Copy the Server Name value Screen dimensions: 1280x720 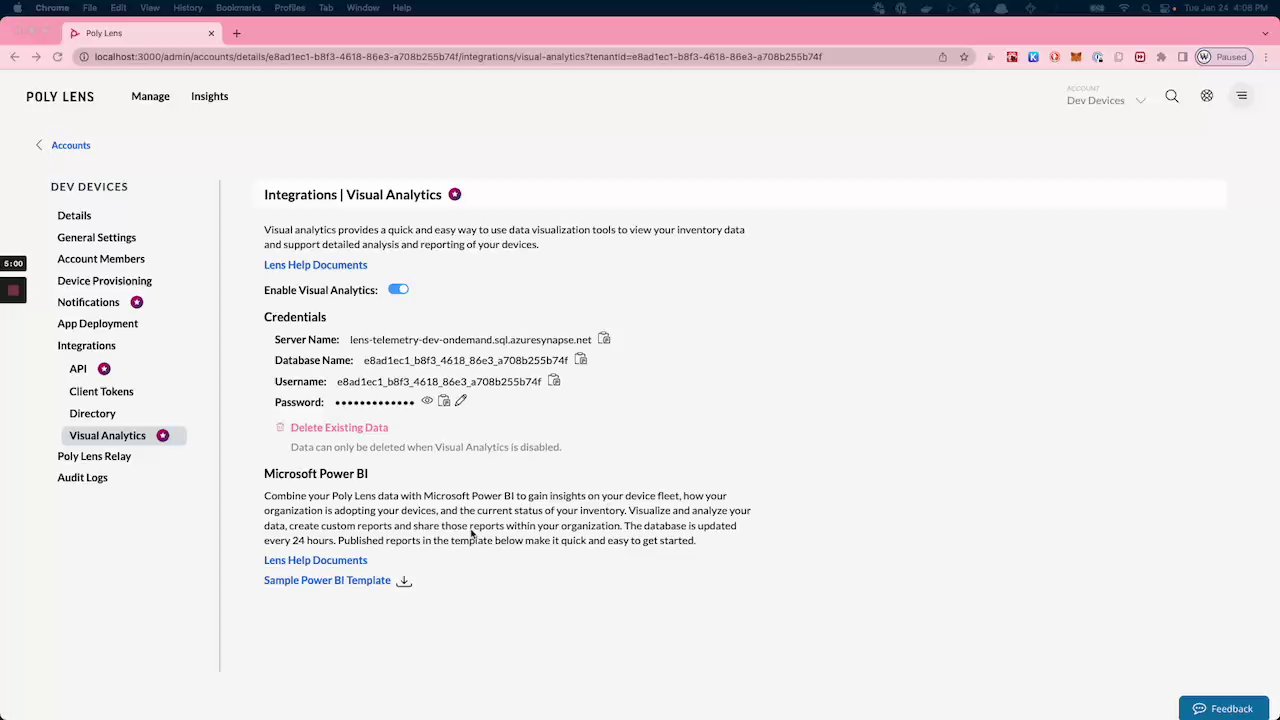[604, 339]
